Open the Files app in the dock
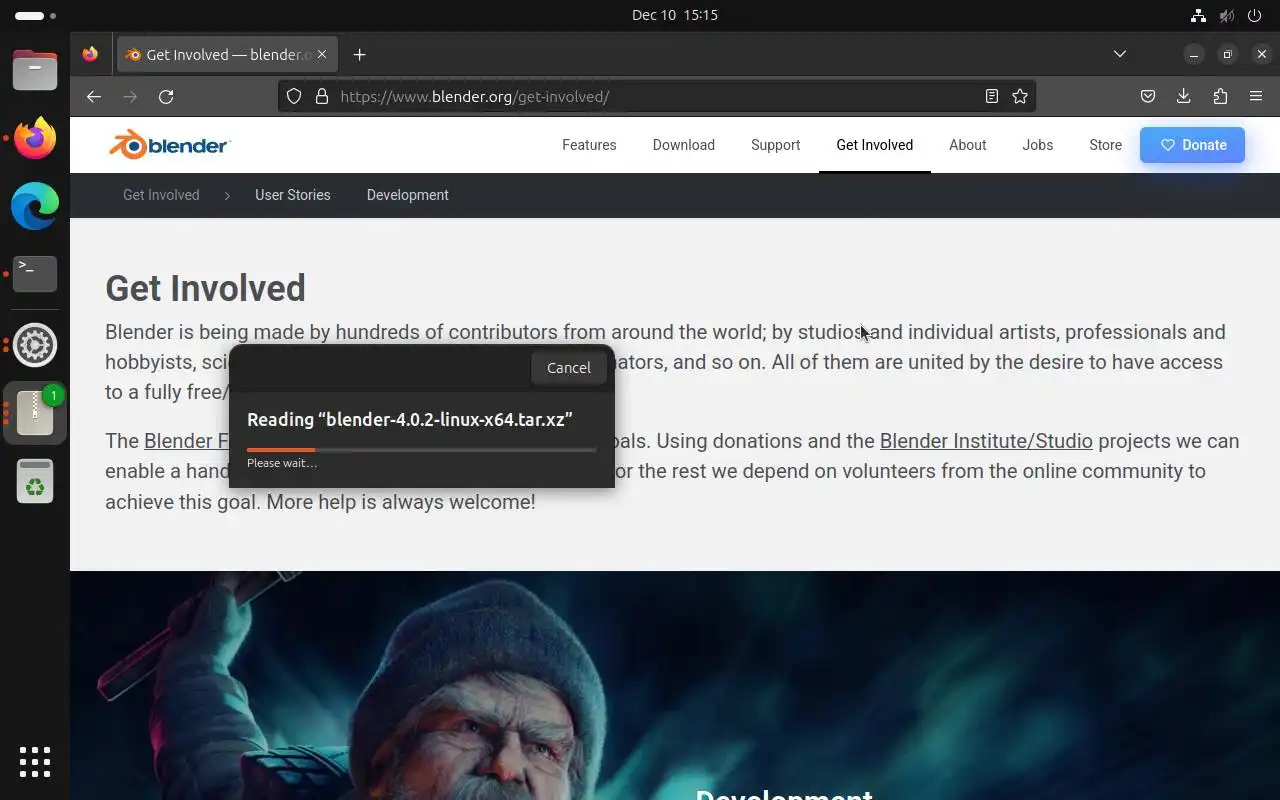Viewport: 1280px width, 800px height. pyautogui.click(x=35, y=70)
